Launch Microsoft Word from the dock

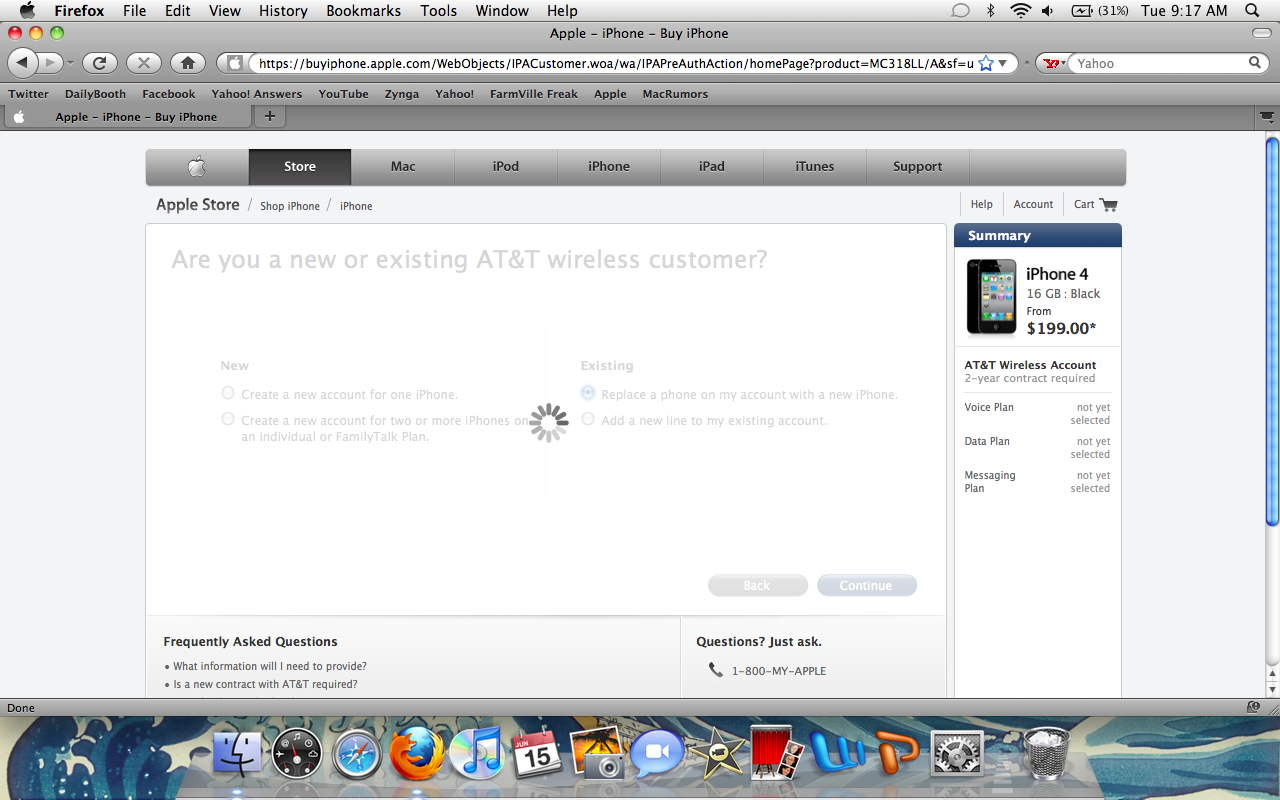836,753
